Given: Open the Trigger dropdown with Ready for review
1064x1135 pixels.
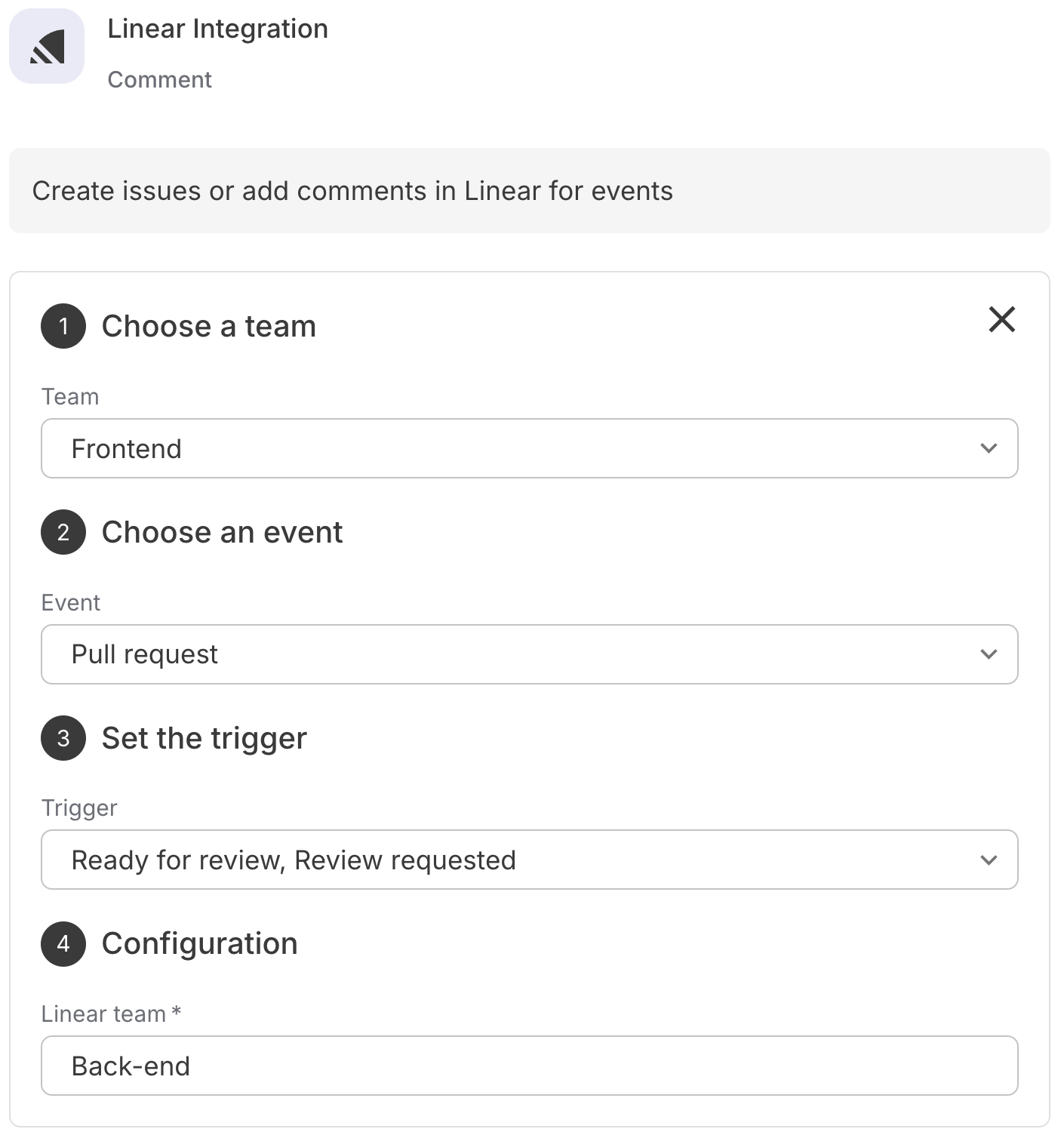Looking at the screenshot, I should 529,860.
